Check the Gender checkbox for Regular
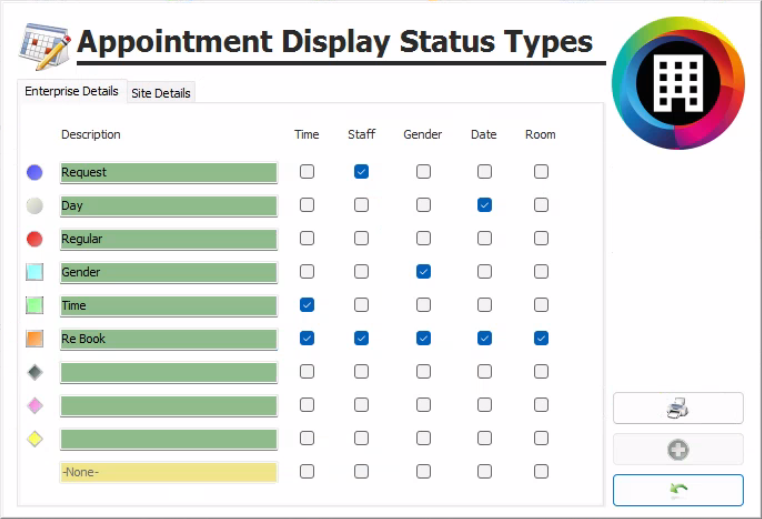This screenshot has width=762, height=519. (423, 238)
